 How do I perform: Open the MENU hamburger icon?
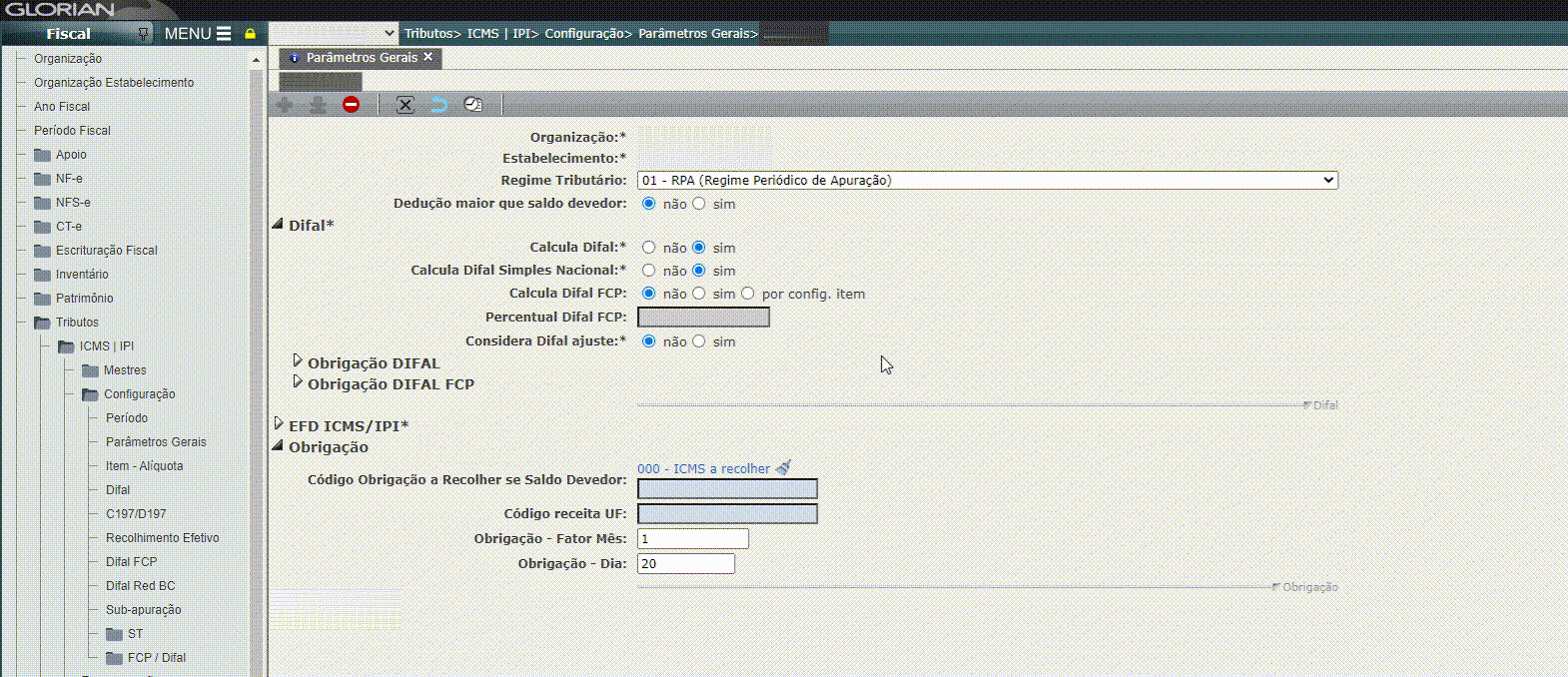click(x=224, y=34)
